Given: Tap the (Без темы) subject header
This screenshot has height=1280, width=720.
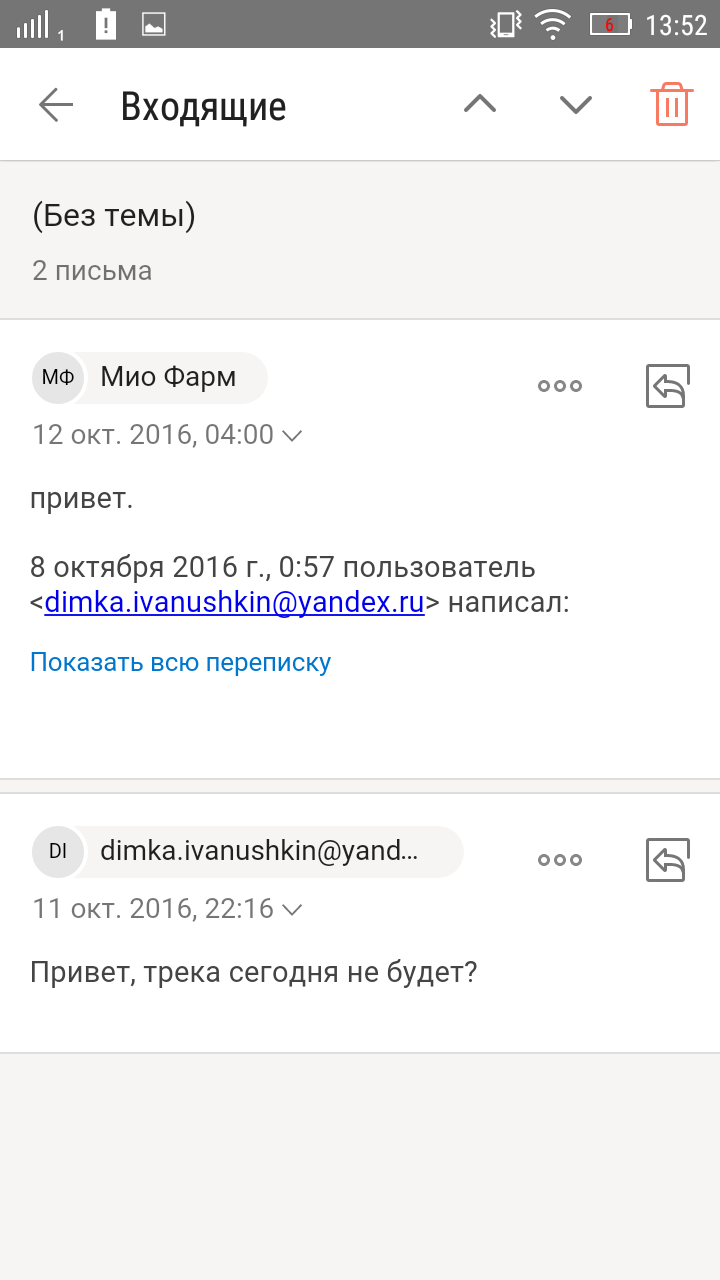Looking at the screenshot, I should click(x=113, y=216).
